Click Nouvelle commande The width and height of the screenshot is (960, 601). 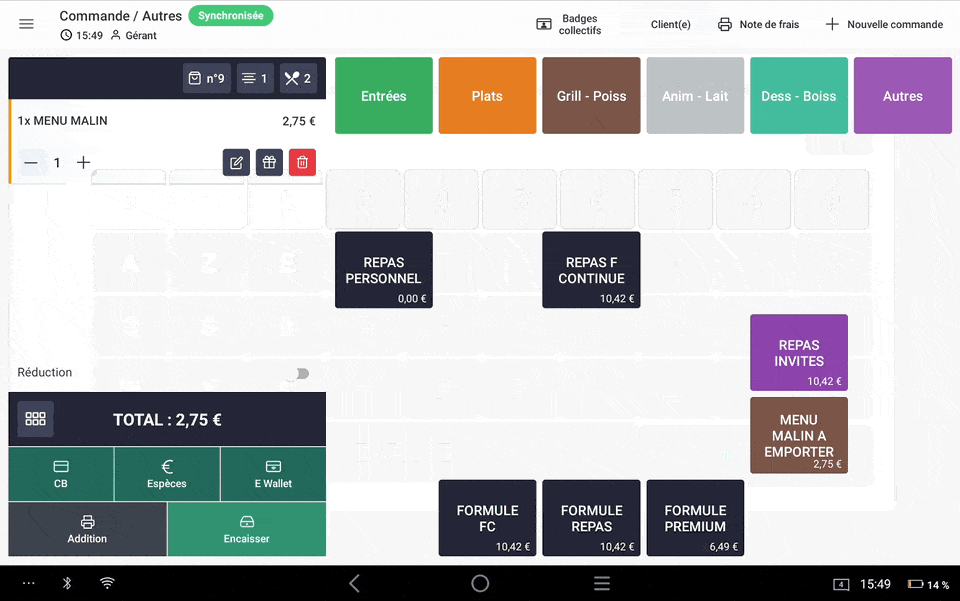tap(884, 24)
